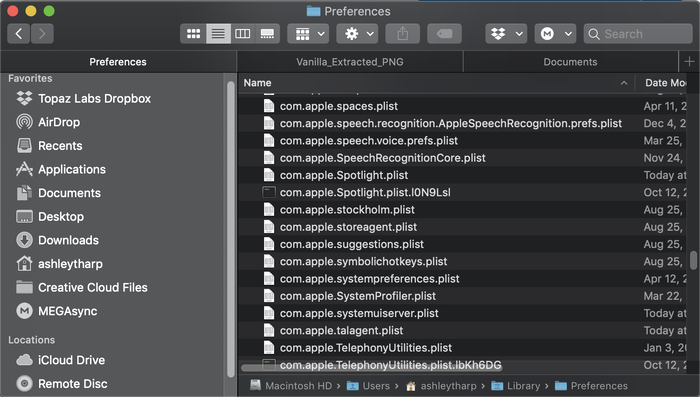
Task: Open Creative Cloud Files in sidebar
Action: 93,288
